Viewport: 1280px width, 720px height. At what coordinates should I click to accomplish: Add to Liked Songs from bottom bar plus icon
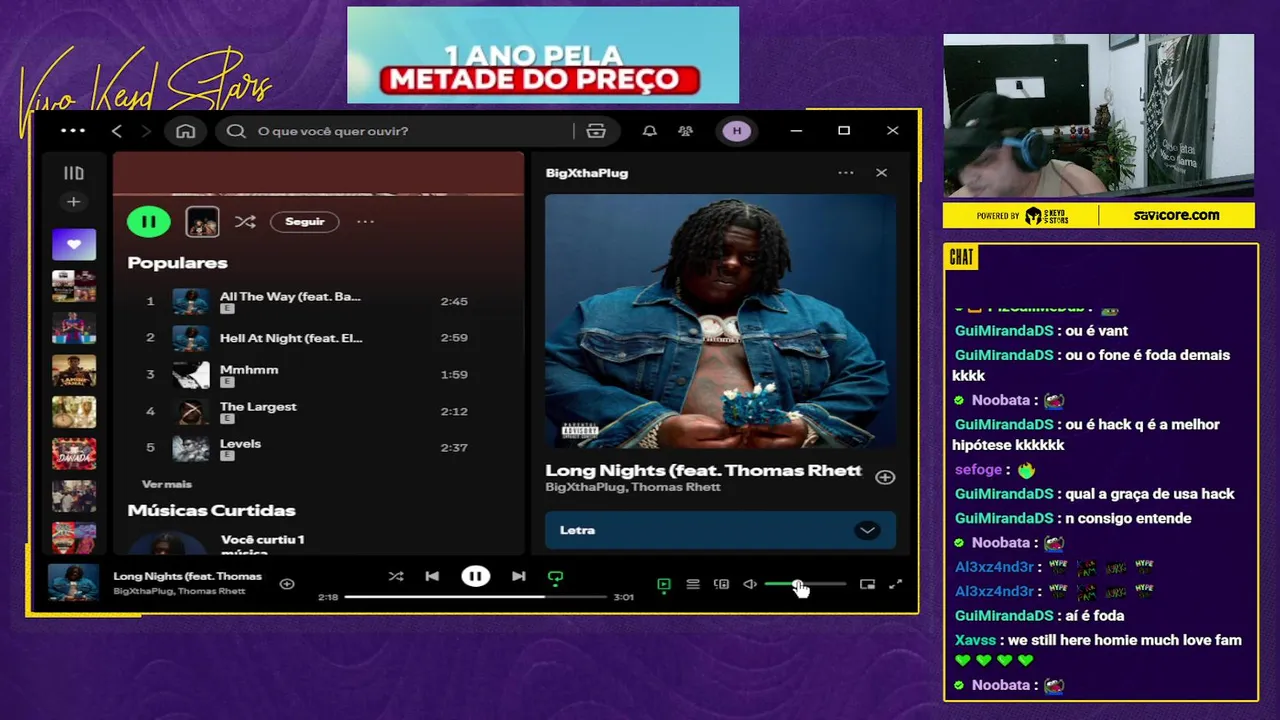click(287, 584)
